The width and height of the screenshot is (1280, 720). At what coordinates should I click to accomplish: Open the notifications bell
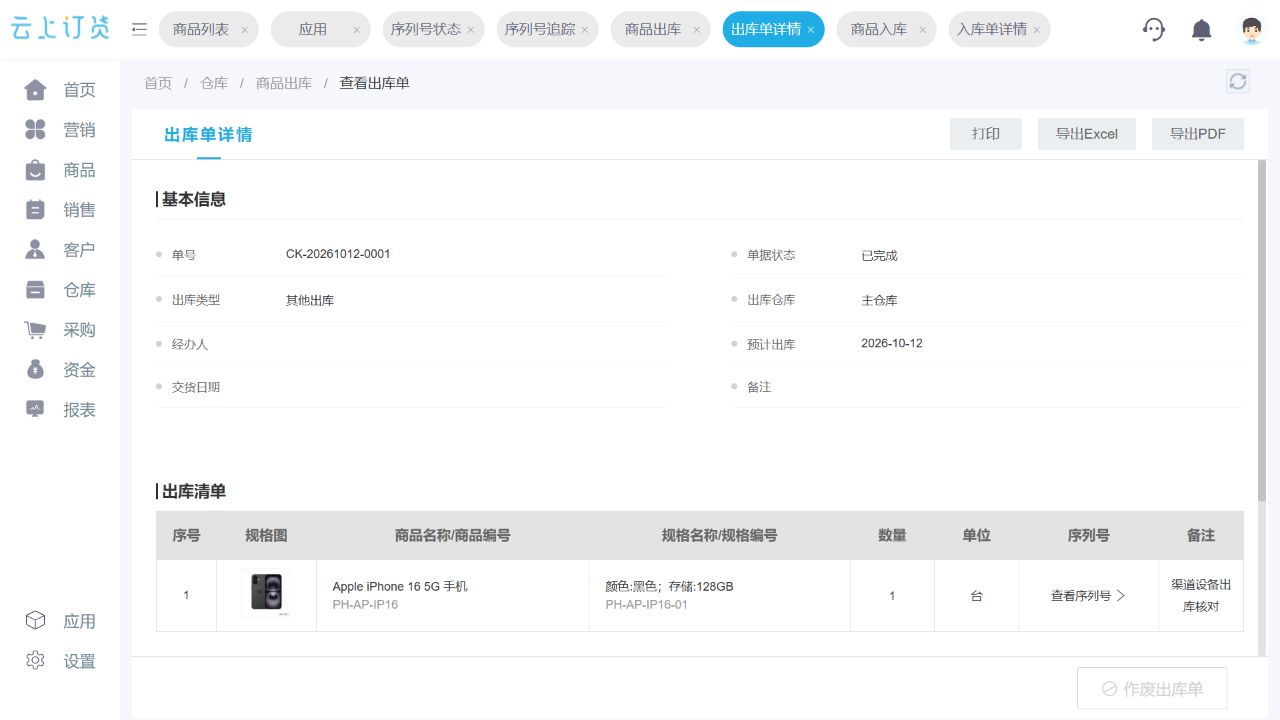pyautogui.click(x=1202, y=30)
